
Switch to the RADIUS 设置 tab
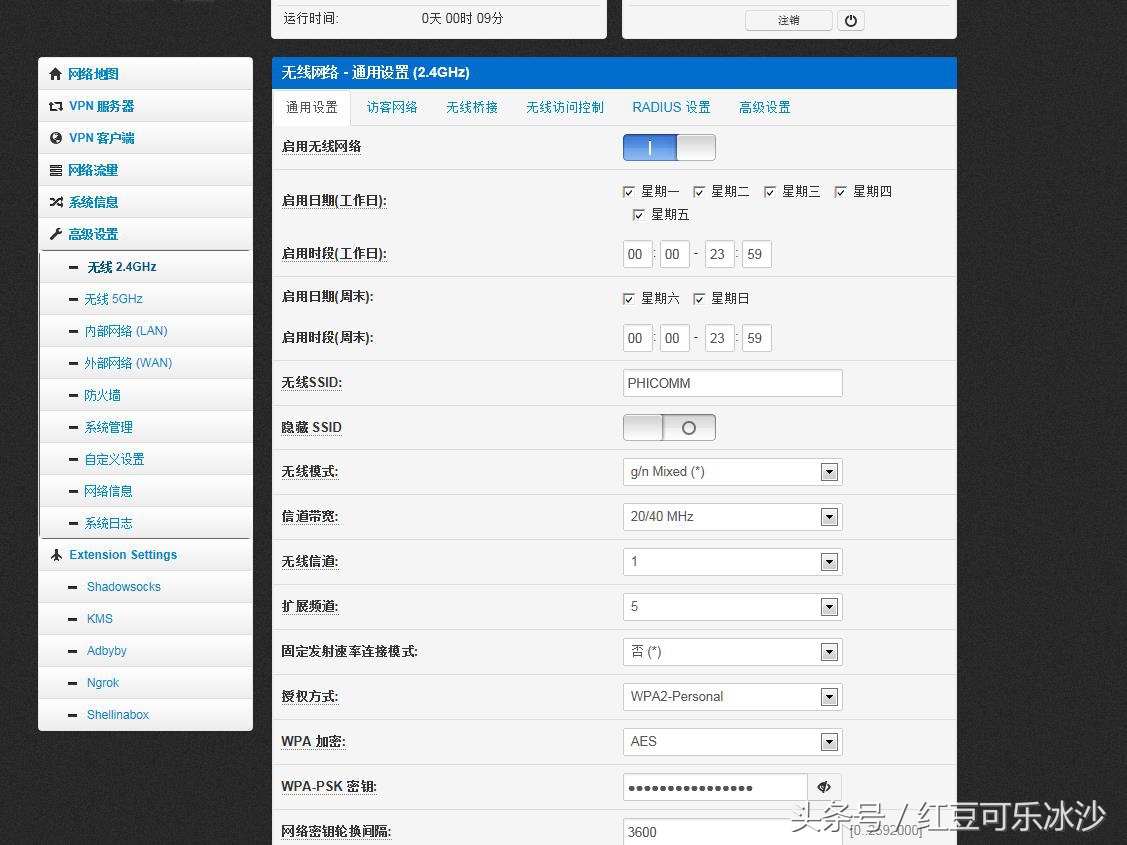(x=670, y=107)
